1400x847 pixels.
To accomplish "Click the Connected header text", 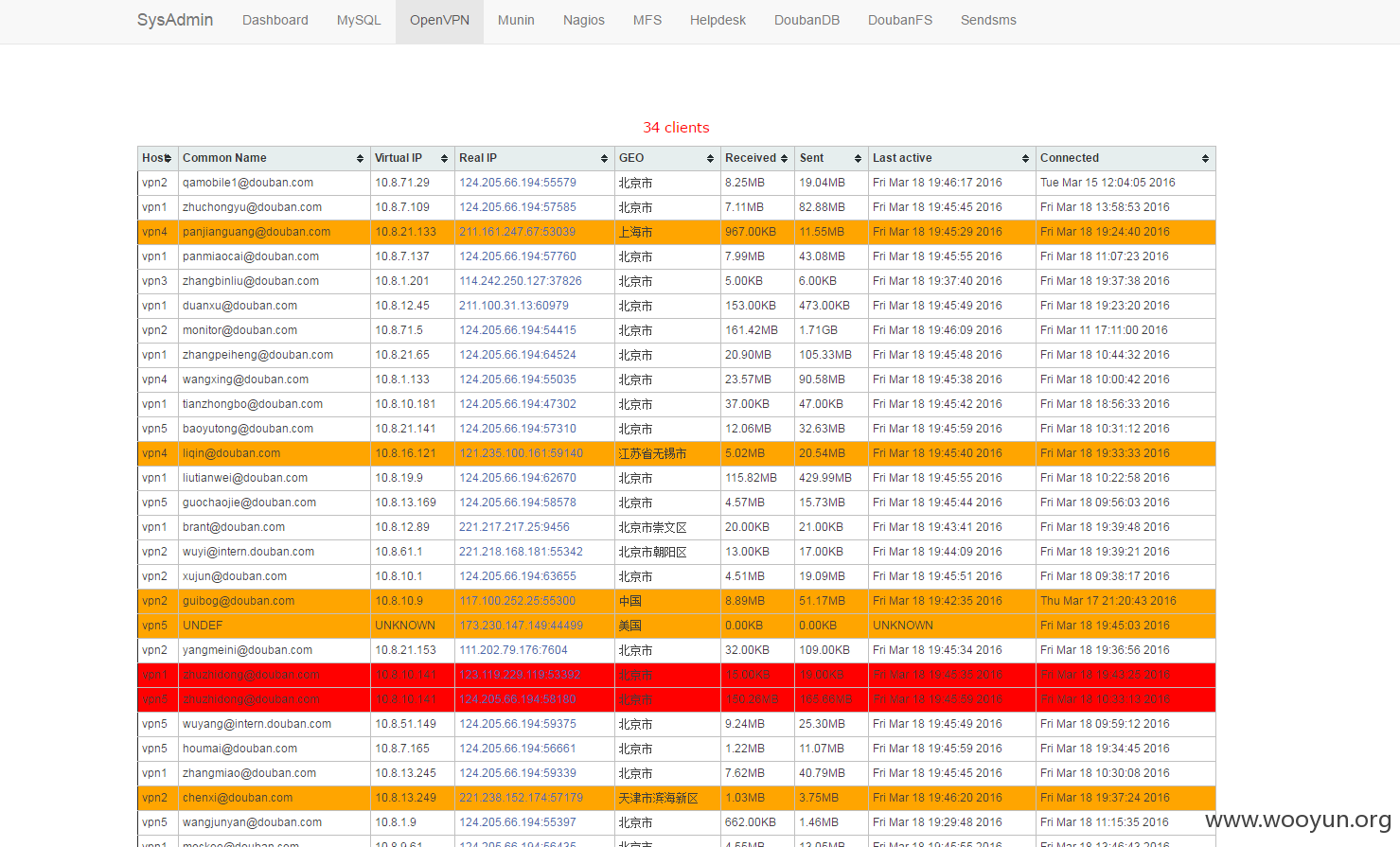I will pos(1070,158).
